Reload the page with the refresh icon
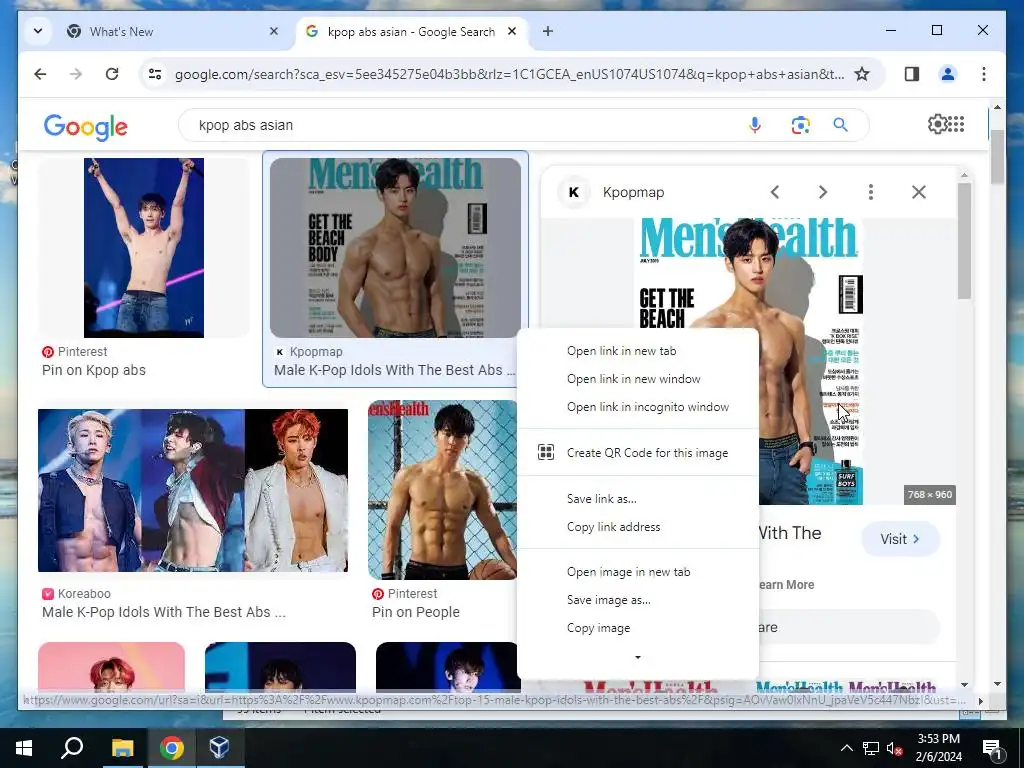1024x768 pixels. [x=112, y=74]
